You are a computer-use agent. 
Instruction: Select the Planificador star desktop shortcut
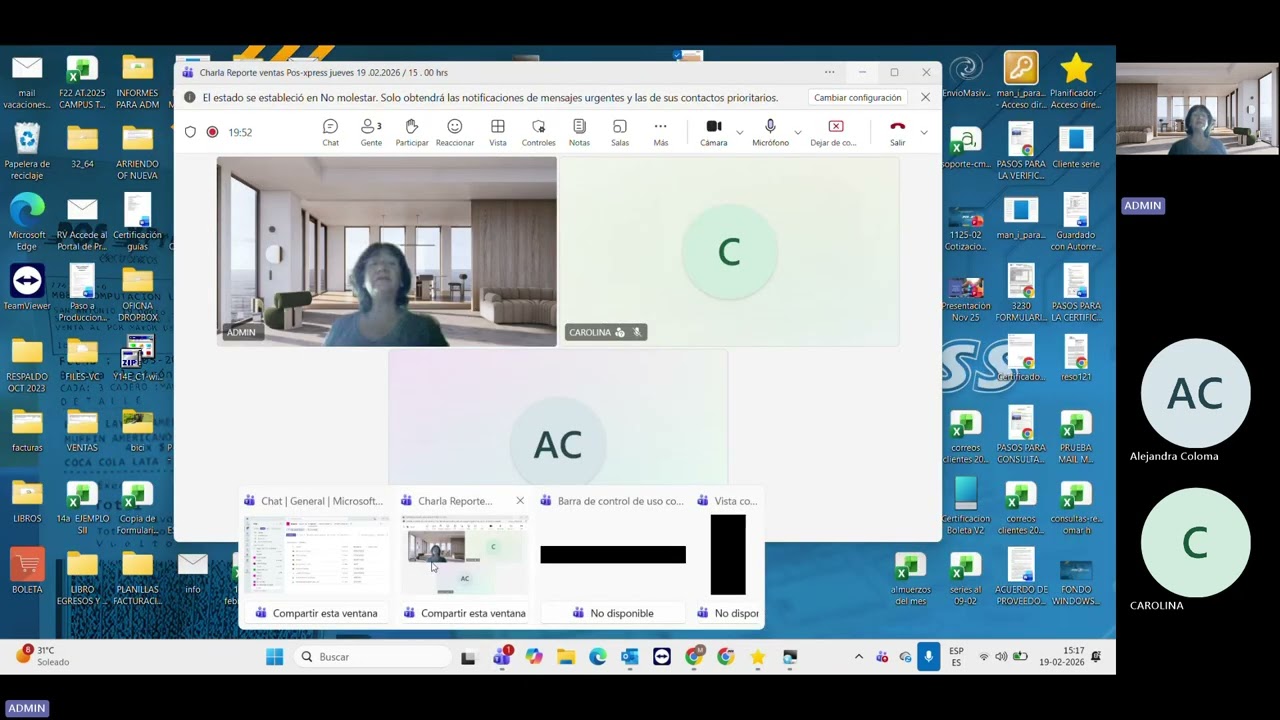pos(1076,81)
